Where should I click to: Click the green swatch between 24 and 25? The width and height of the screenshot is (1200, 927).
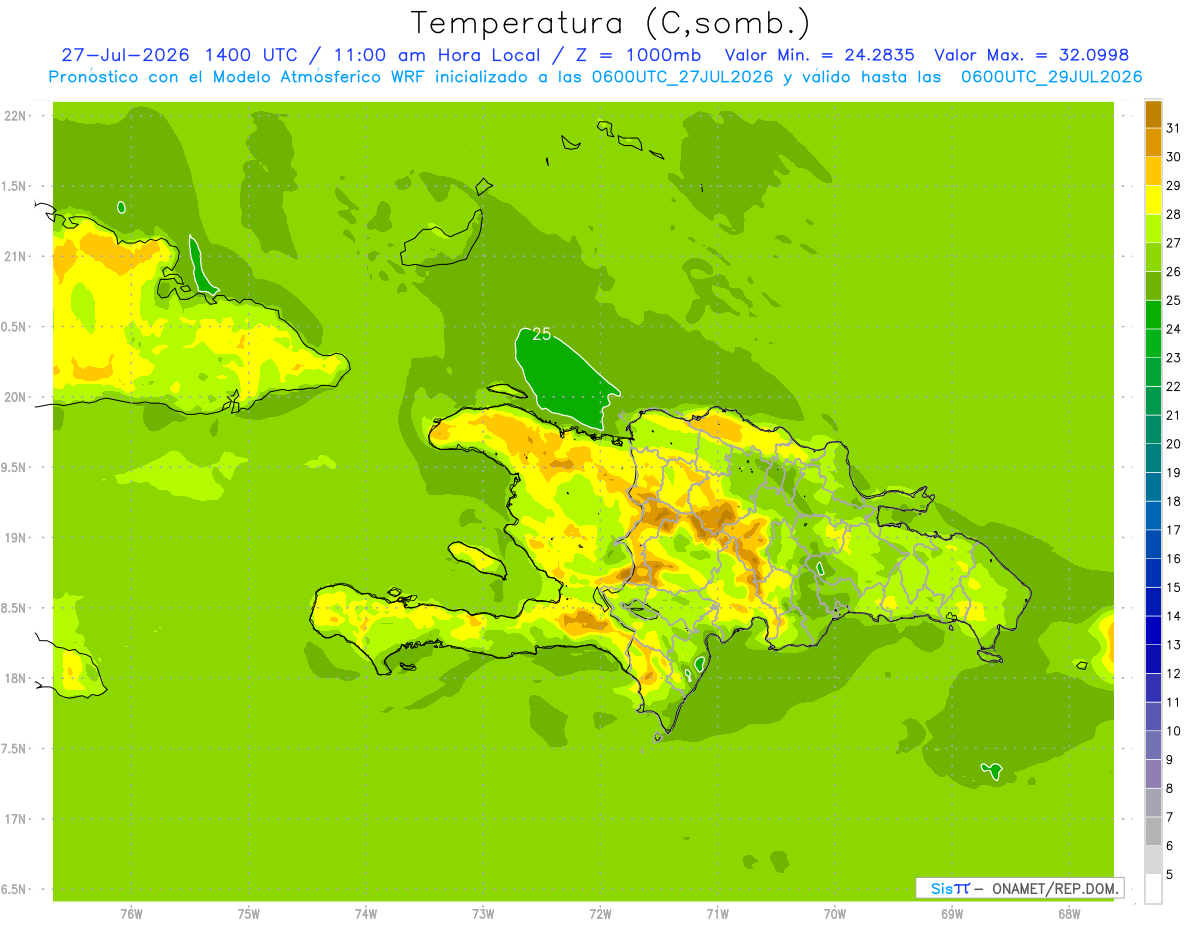1153,315
